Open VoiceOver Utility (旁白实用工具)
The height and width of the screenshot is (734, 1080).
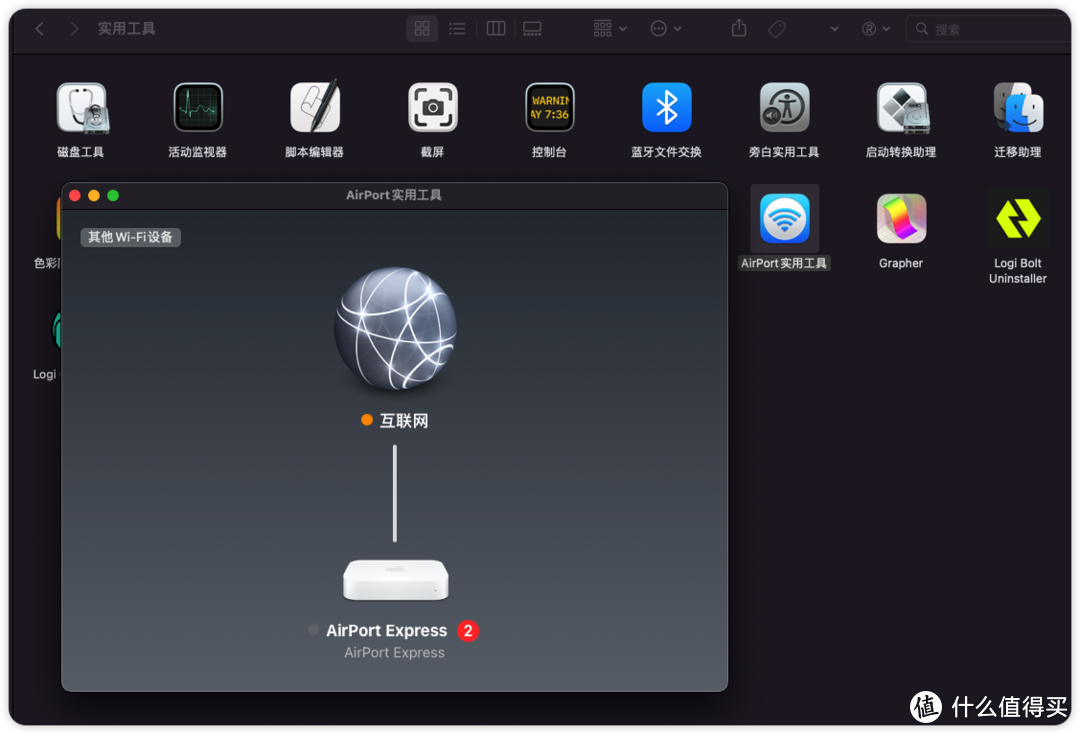pos(784,107)
